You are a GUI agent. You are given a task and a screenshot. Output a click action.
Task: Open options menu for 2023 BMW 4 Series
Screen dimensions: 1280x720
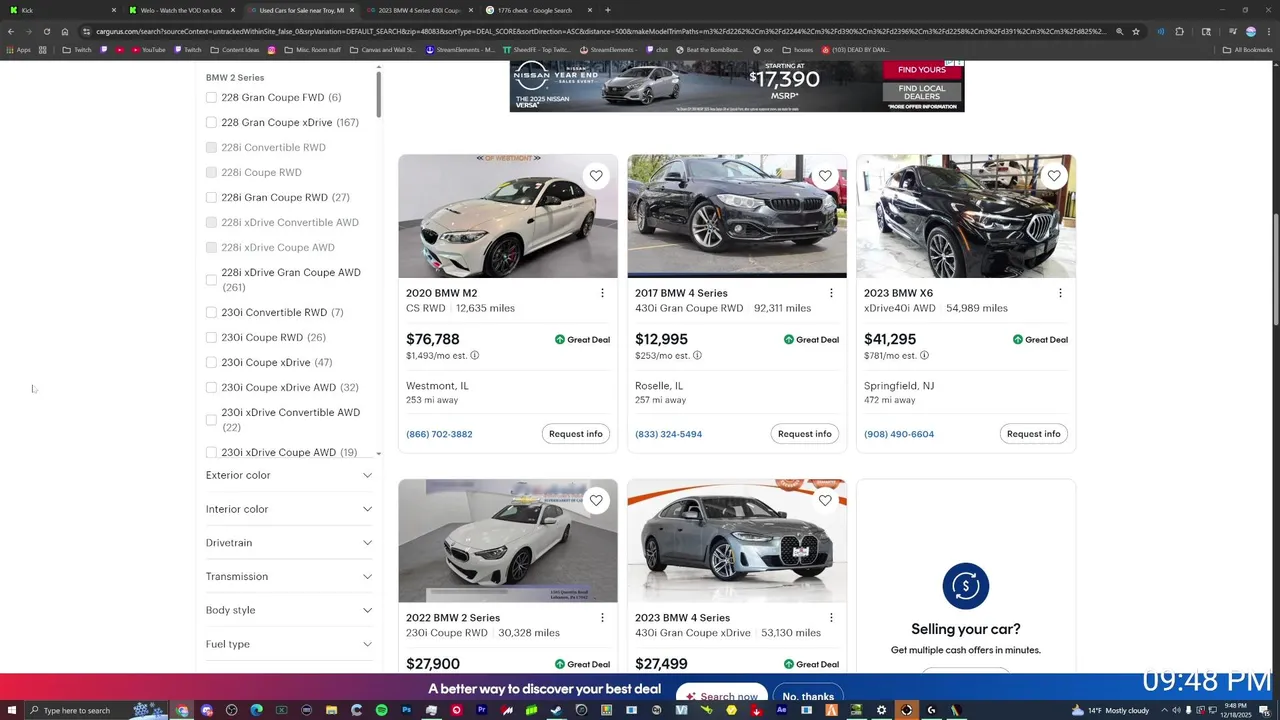point(831,618)
